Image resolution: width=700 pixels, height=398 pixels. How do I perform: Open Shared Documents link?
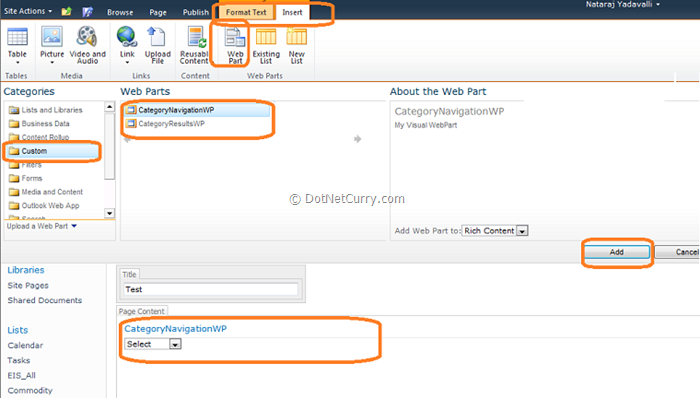click(45, 300)
